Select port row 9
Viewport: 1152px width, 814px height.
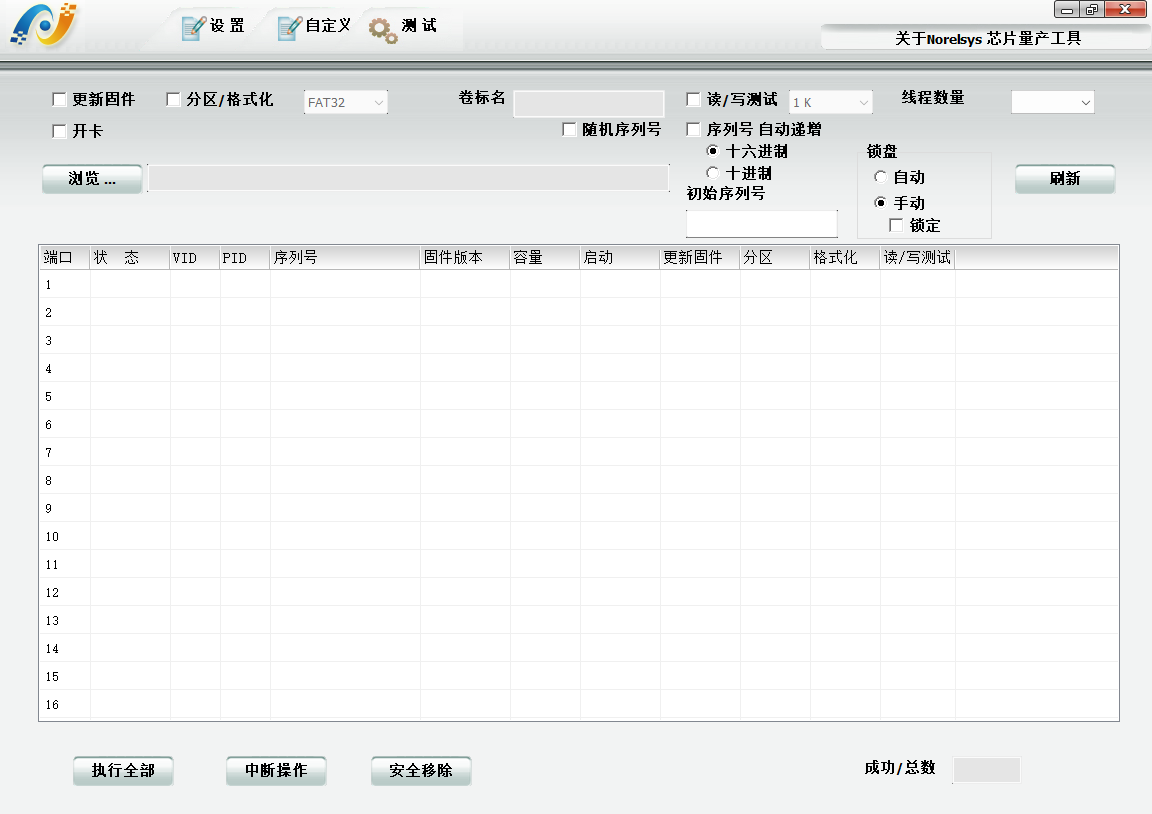(579, 508)
